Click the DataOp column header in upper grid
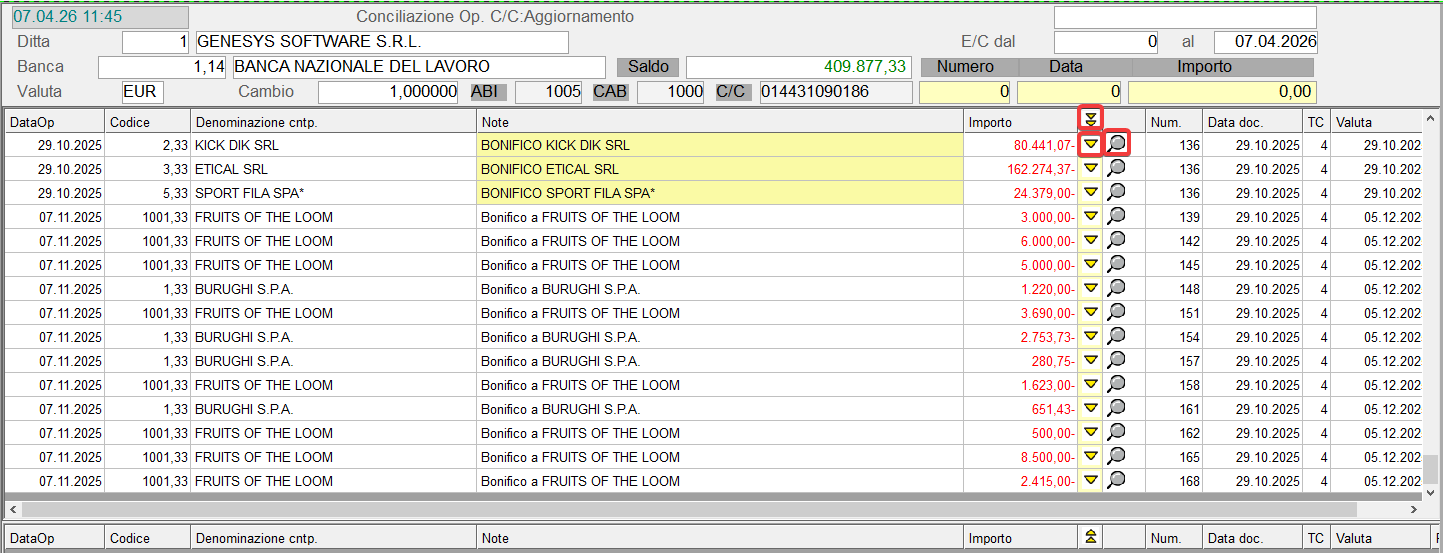 pyautogui.click(x=54, y=122)
